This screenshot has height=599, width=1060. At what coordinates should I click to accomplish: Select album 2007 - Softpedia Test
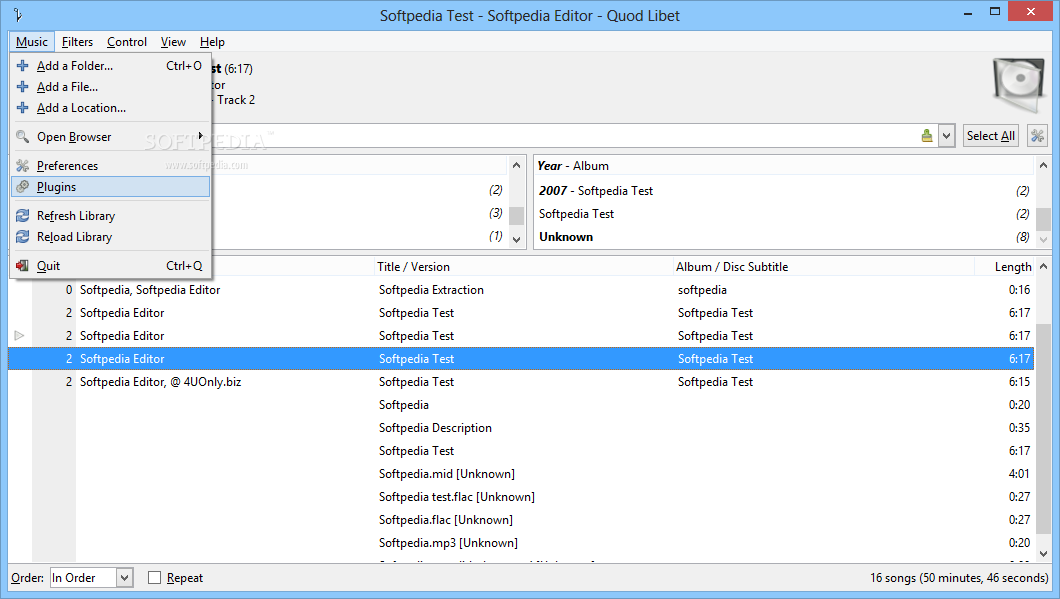point(784,191)
